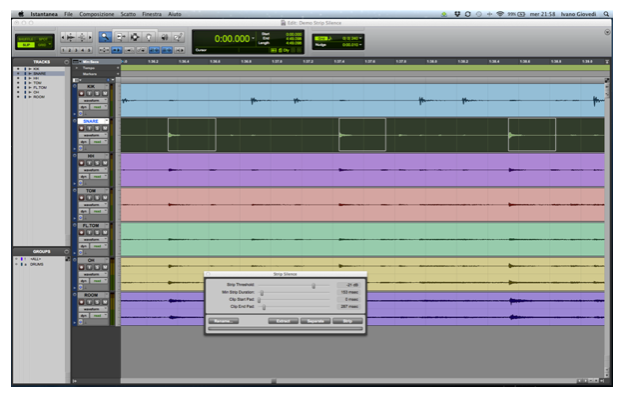Open the main counter format dropdown arrow
The image size is (630, 397).
[x=253, y=38]
